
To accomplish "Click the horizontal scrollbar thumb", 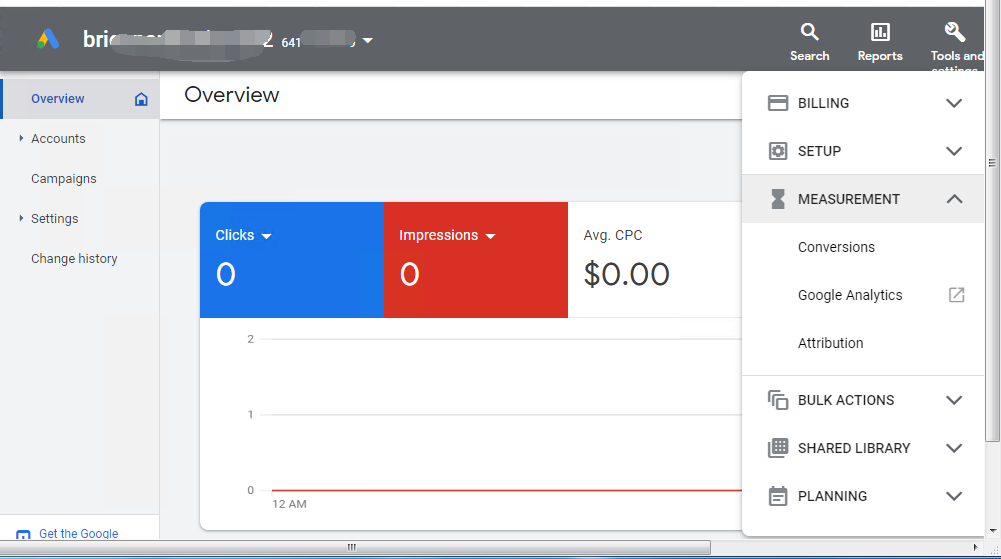I will (x=355, y=548).
